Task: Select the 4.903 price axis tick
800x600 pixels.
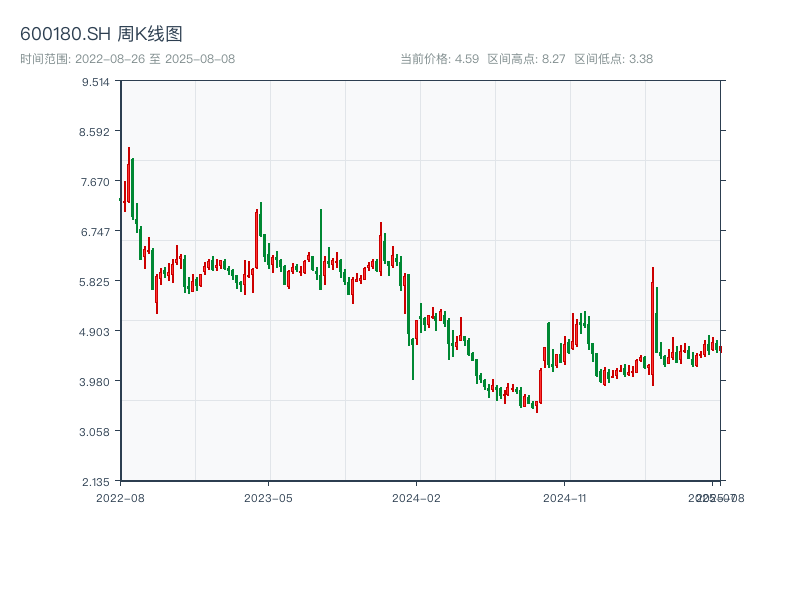Action: 96,332
